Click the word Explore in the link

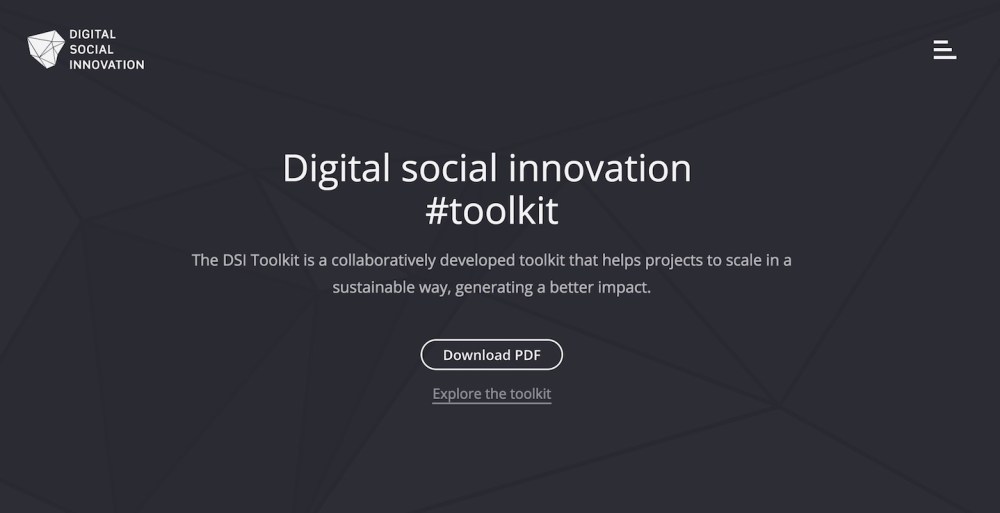tap(456, 394)
